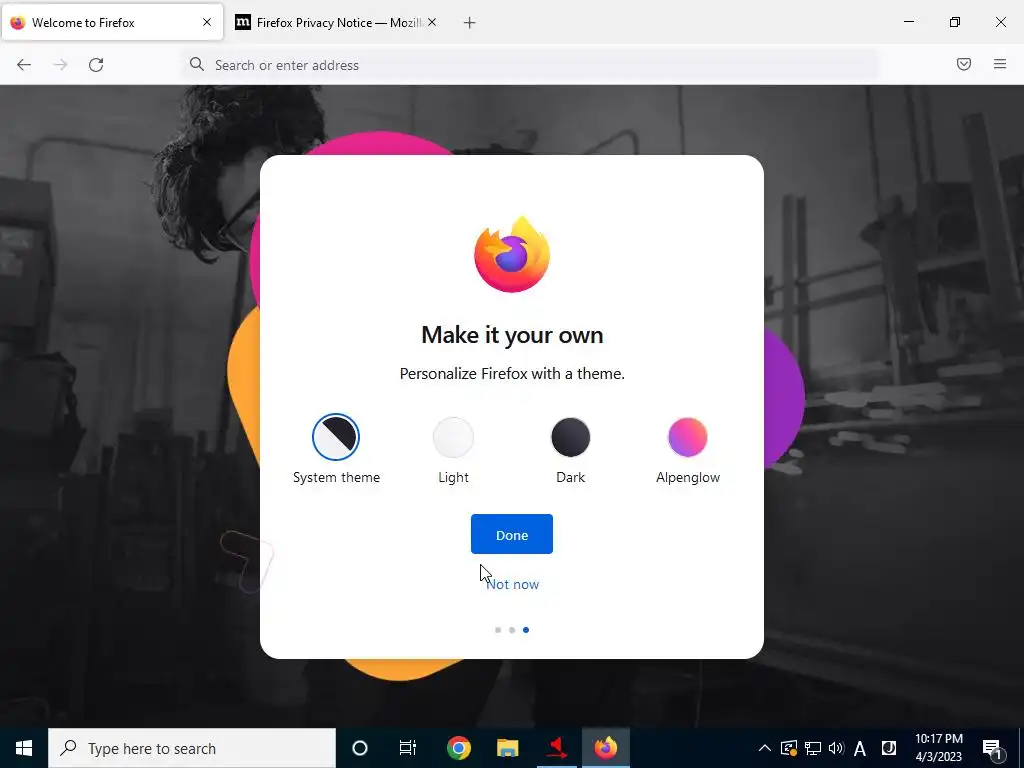Open the Firefox application menu

tap(1000, 64)
